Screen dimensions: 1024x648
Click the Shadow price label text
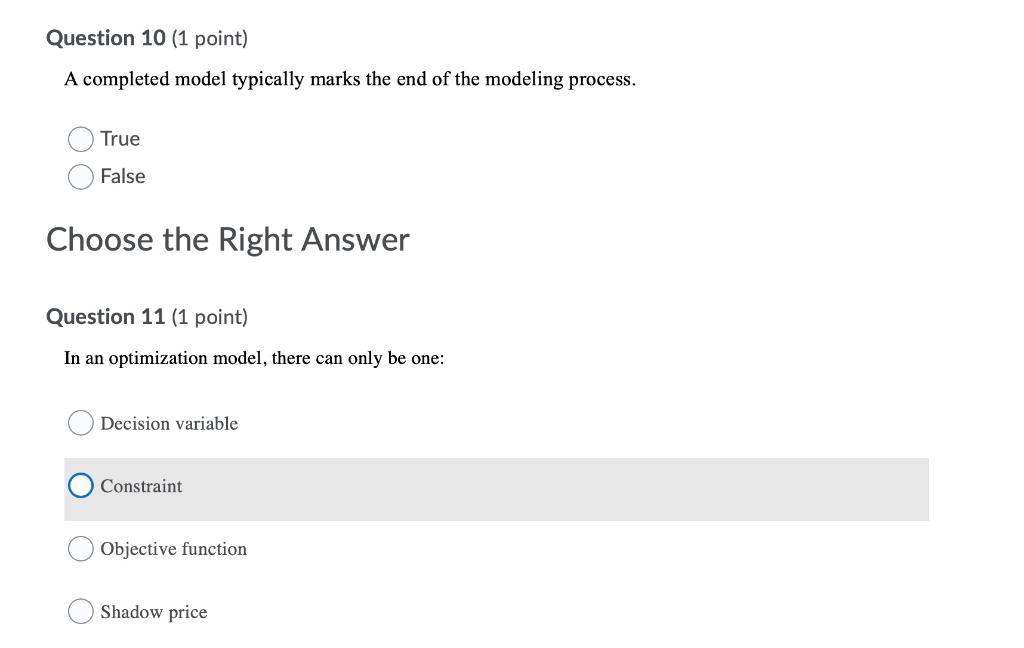152,611
